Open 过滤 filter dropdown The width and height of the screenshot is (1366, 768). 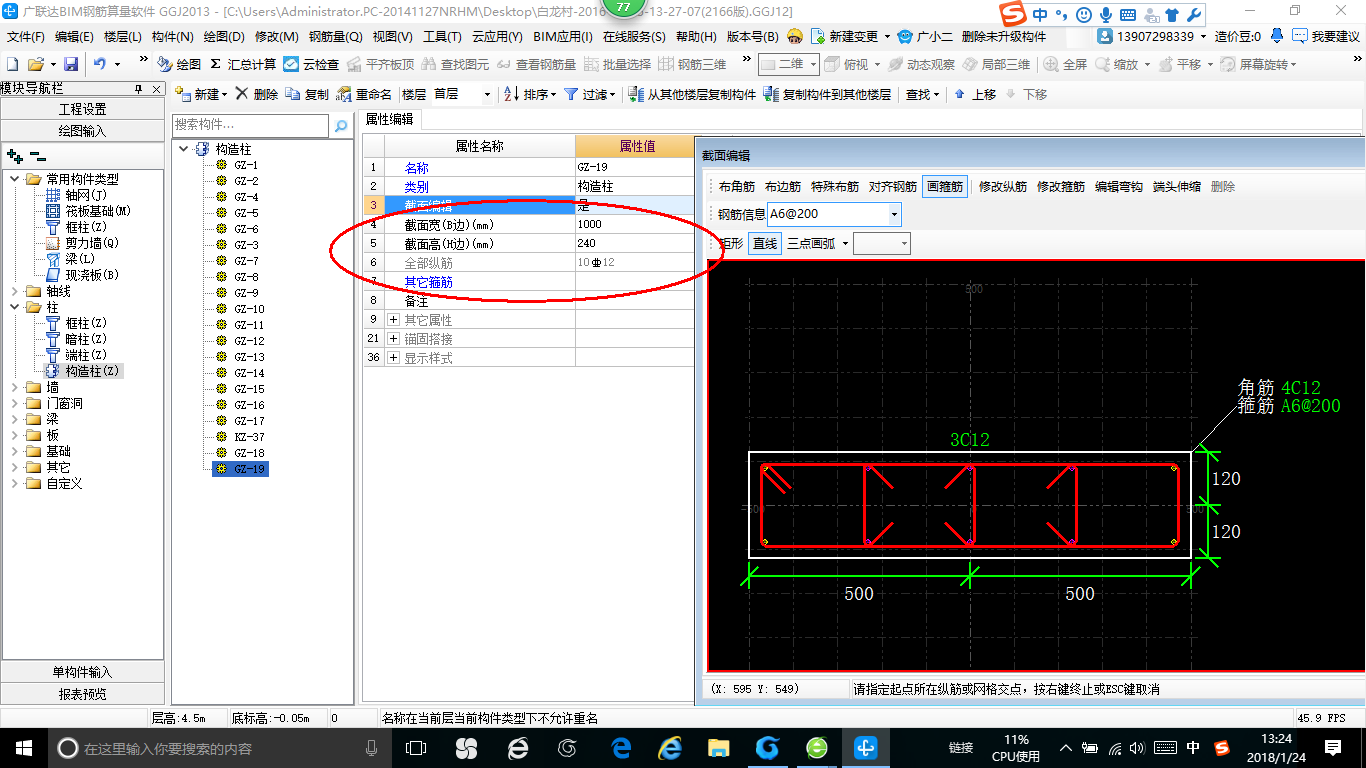590,94
